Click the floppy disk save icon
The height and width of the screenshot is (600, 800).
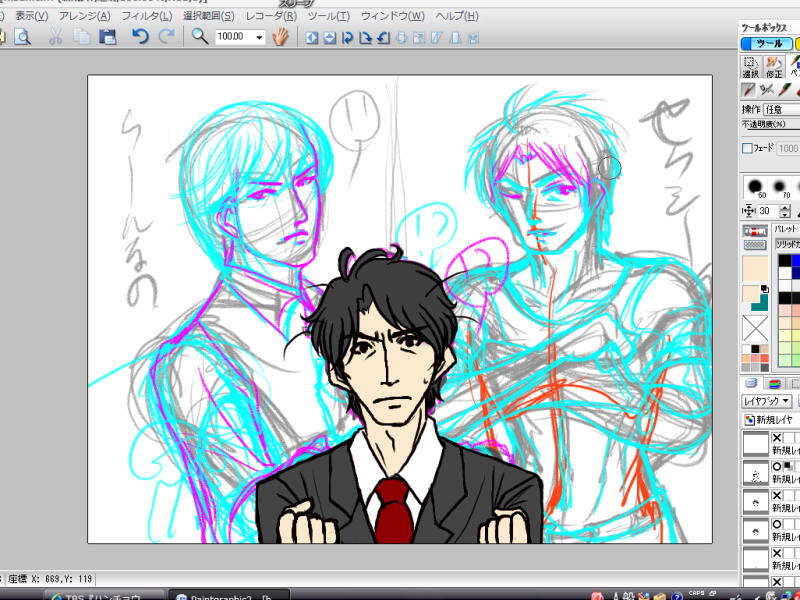(x=108, y=37)
